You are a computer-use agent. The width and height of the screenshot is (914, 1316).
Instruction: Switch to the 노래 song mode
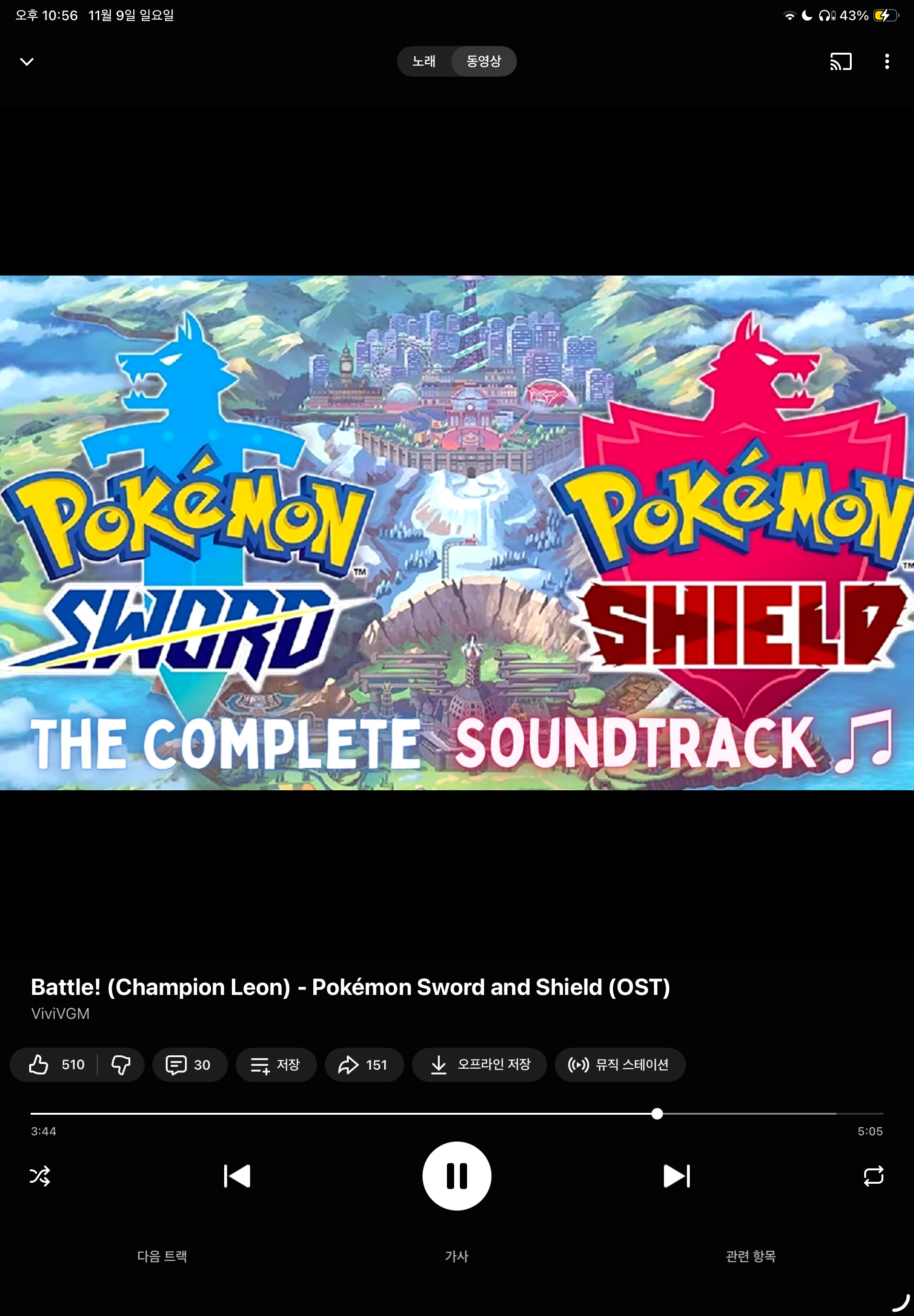click(424, 61)
